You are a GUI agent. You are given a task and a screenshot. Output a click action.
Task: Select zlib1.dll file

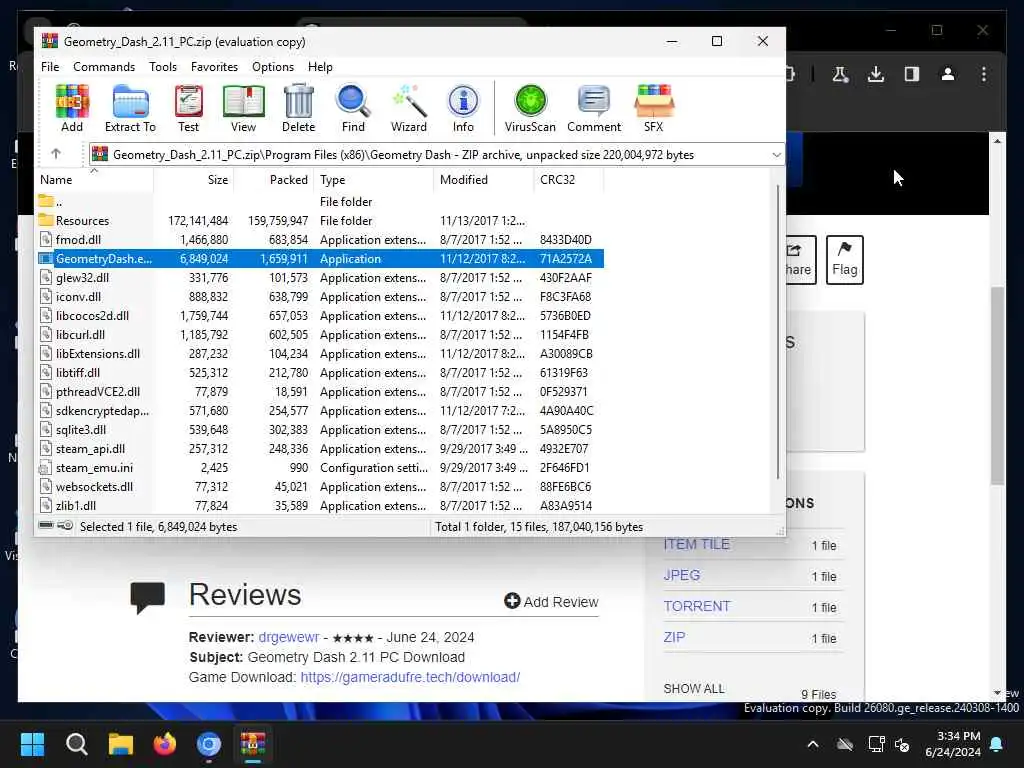320,505
